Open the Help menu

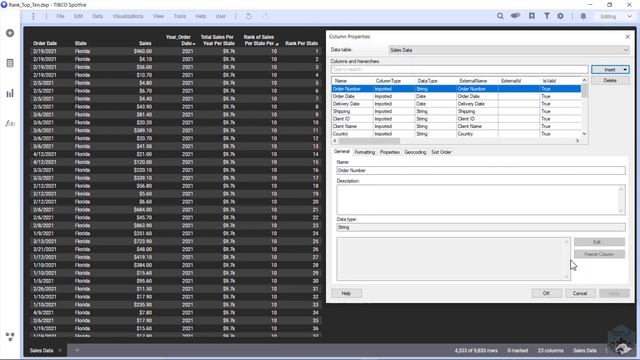tap(200, 16)
